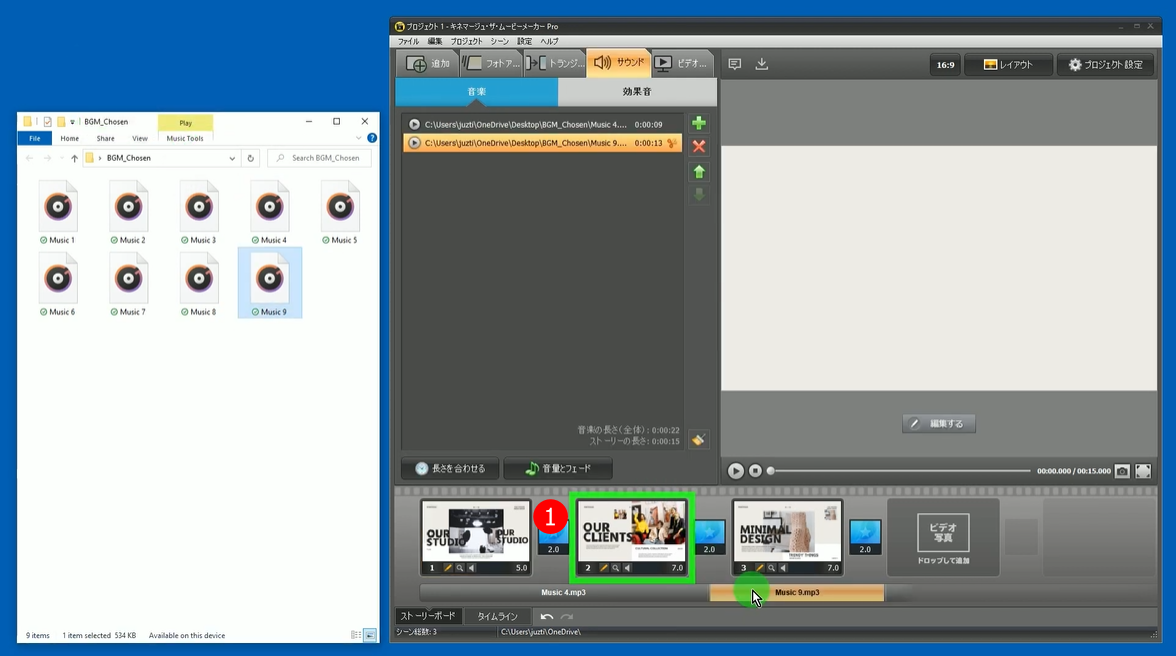
Task: Remove selected track with red X icon
Action: [699, 146]
